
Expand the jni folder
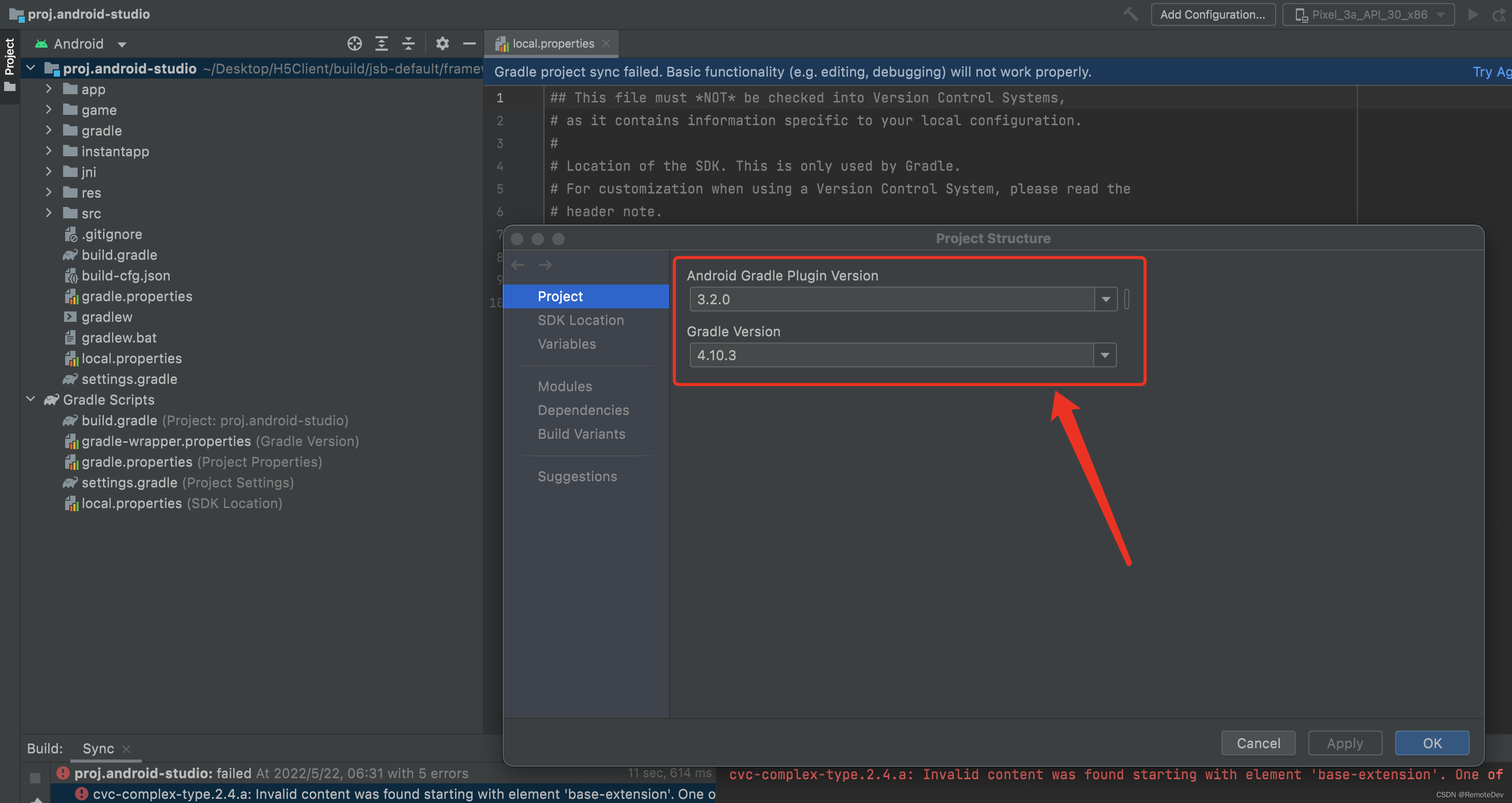pyautogui.click(x=49, y=172)
